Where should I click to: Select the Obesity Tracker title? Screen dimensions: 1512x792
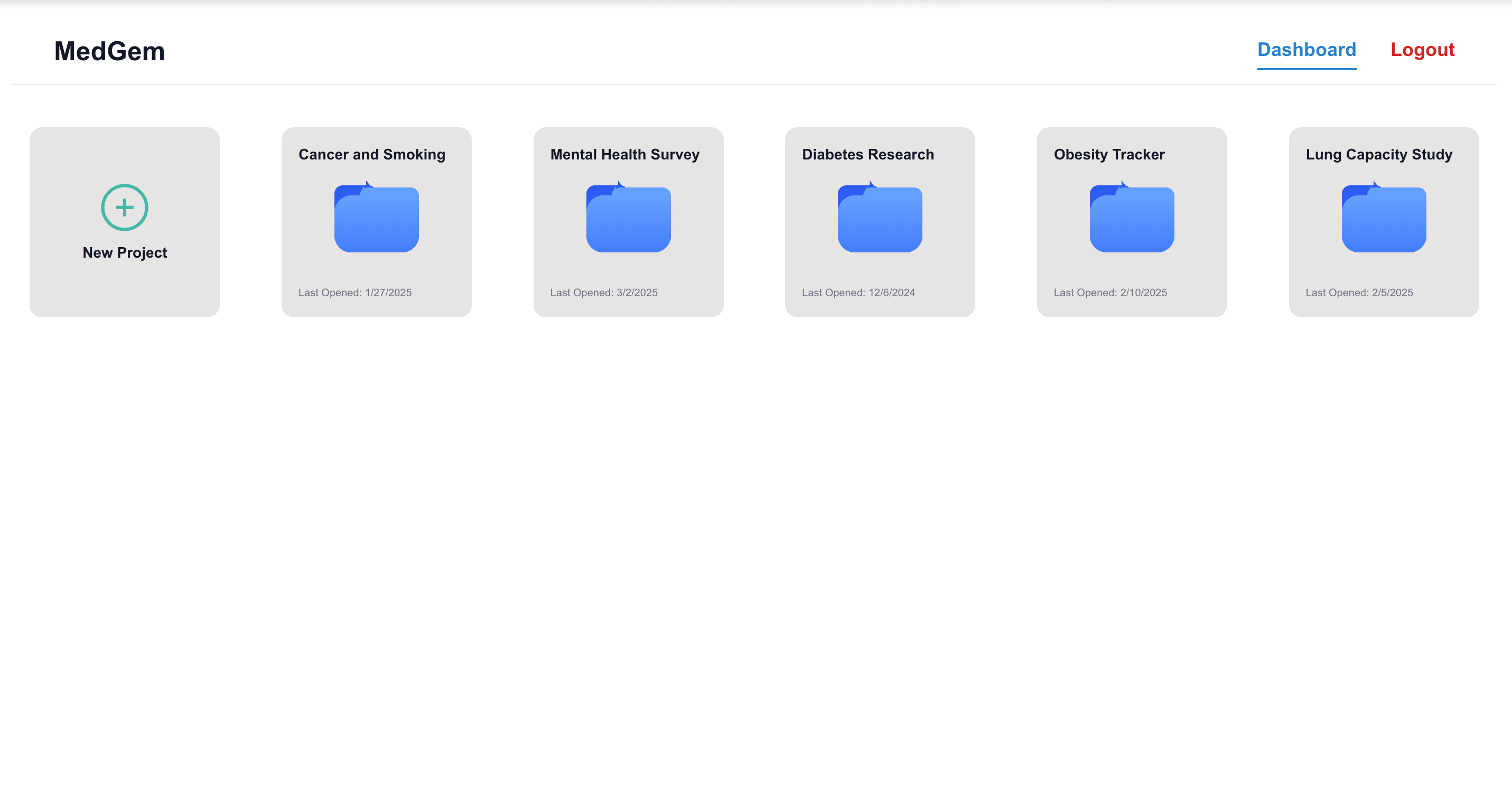(x=1109, y=154)
